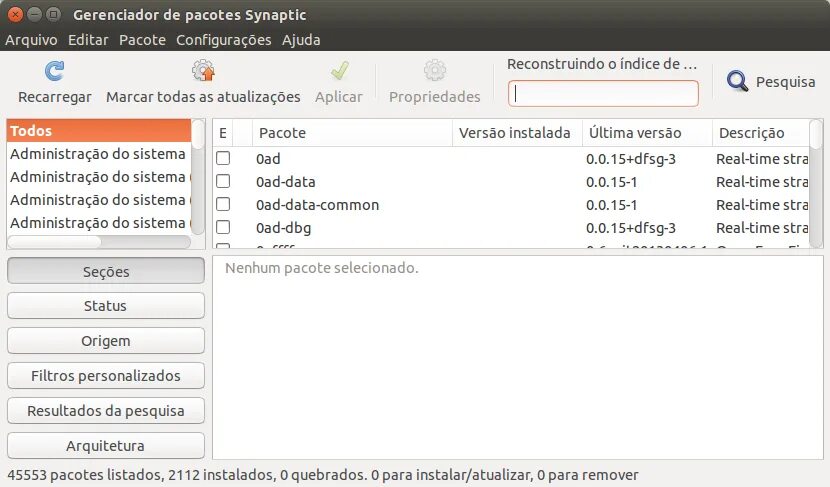Viewport: 830px width, 487px height.
Task: Click the description of package 0ad
Action: [762, 159]
